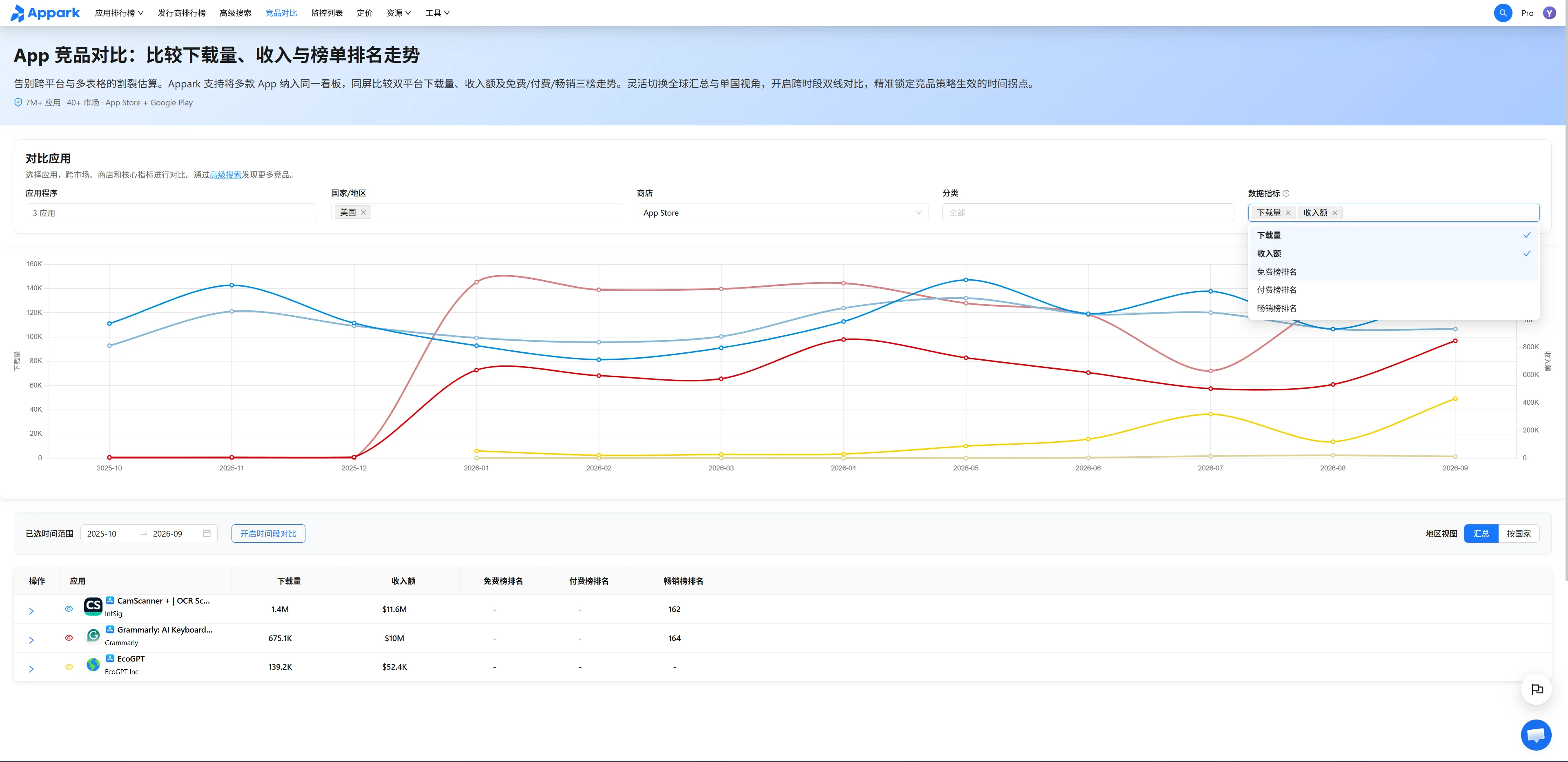The width and height of the screenshot is (1568, 762).
Task: Click the EcoGPT Inc publisher name
Action: [x=121, y=671]
